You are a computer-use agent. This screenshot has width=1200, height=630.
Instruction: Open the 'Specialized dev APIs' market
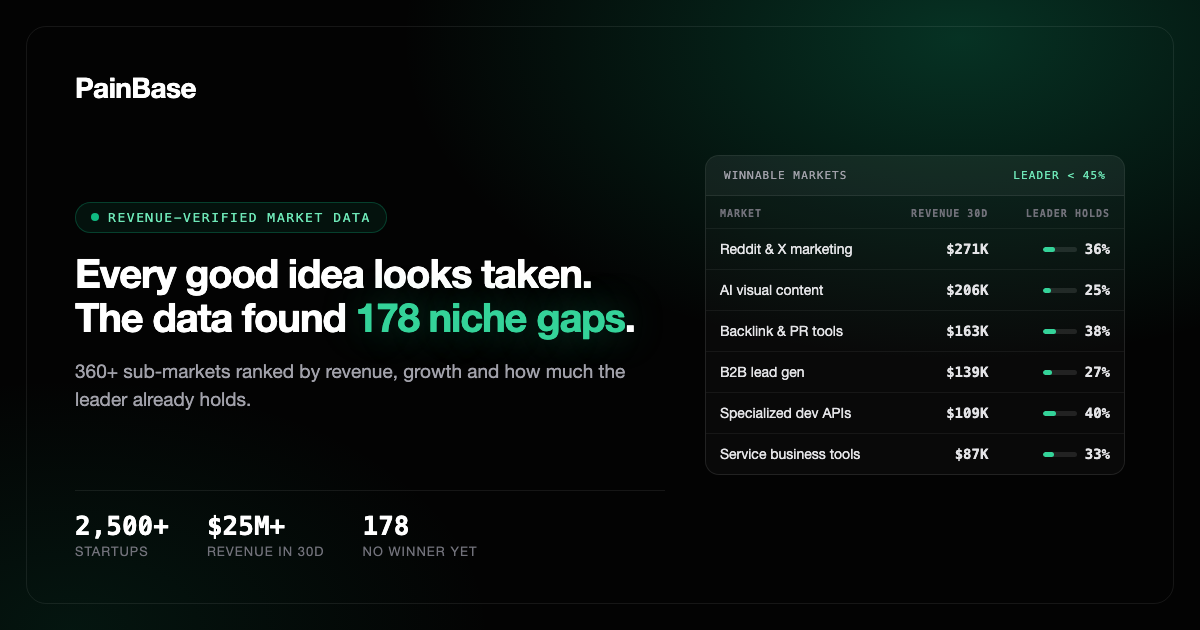point(915,413)
